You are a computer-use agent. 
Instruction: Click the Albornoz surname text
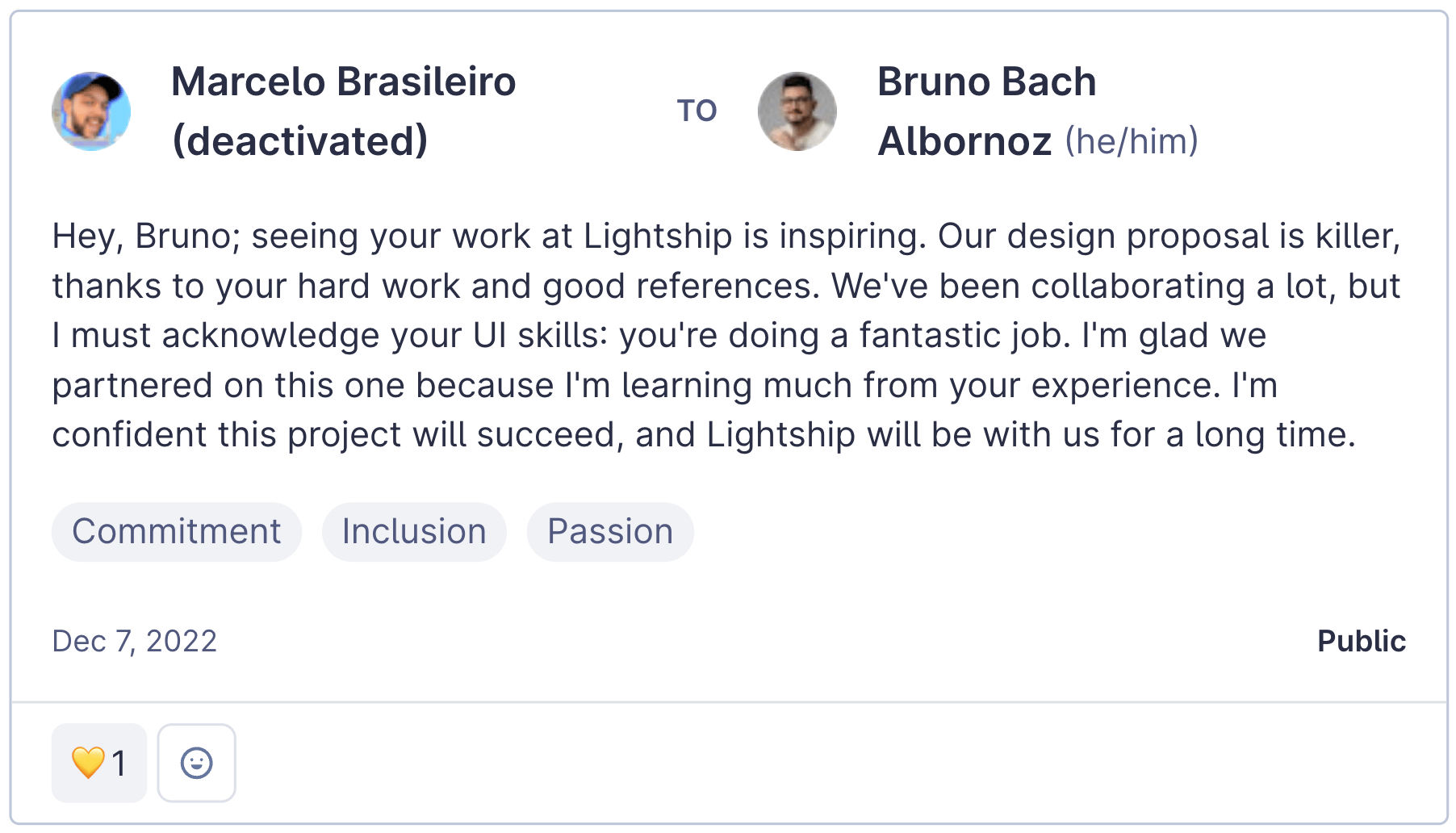[x=964, y=141]
